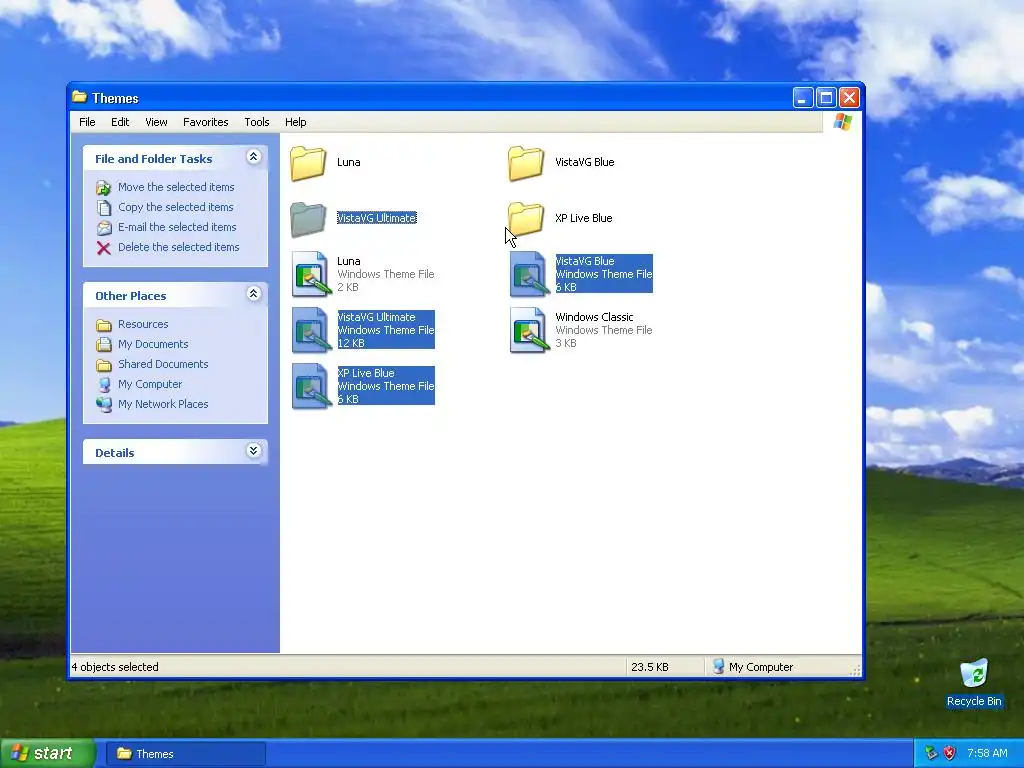Viewport: 1024px width, 768px height.
Task: Select the VistaVG Blue theme file icon
Action: 528,274
